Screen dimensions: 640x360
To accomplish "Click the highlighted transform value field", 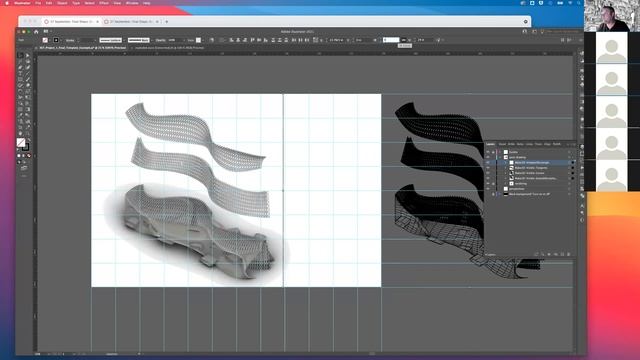I will (x=391, y=40).
